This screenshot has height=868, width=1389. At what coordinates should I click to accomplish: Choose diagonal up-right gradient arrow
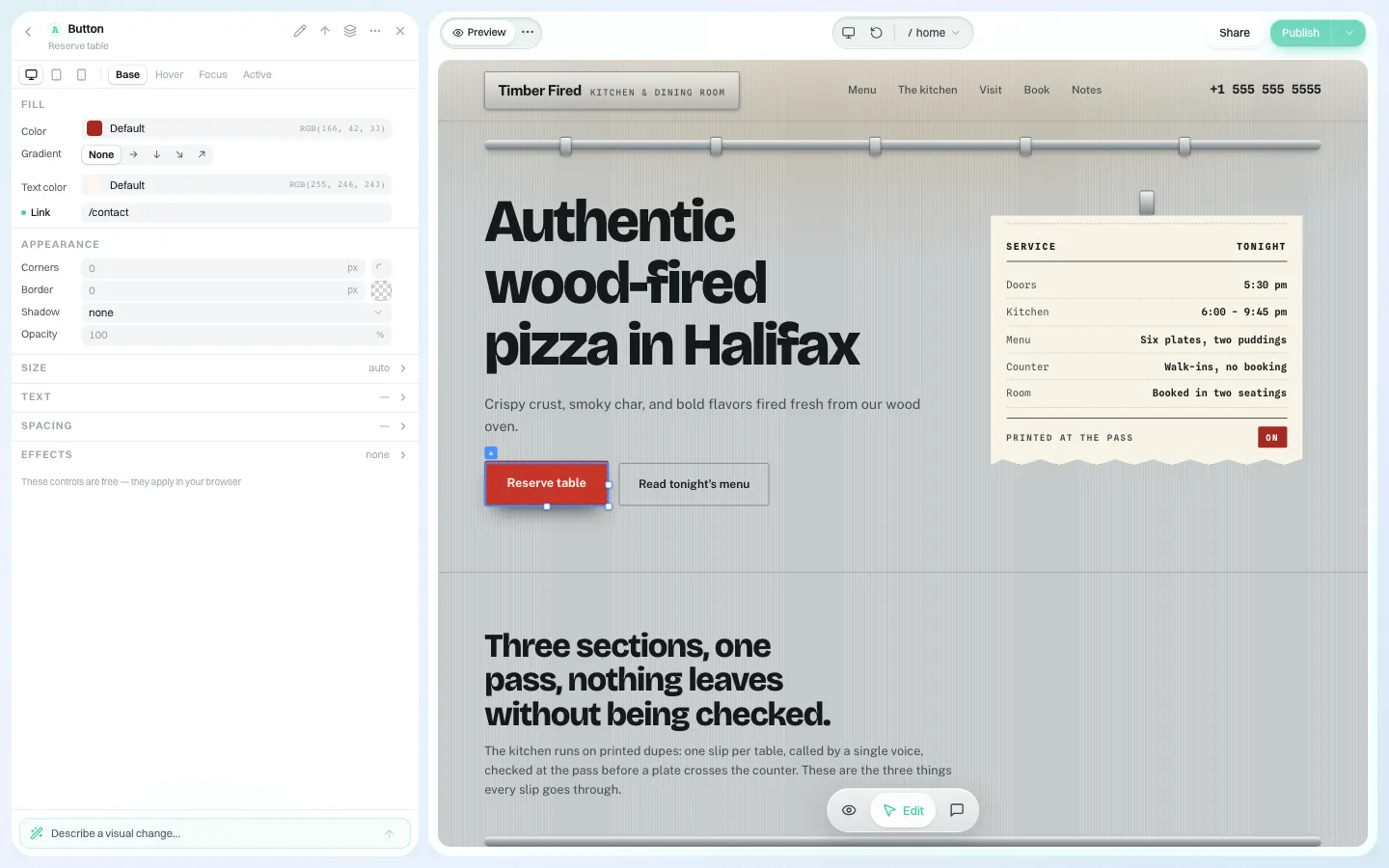[202, 154]
